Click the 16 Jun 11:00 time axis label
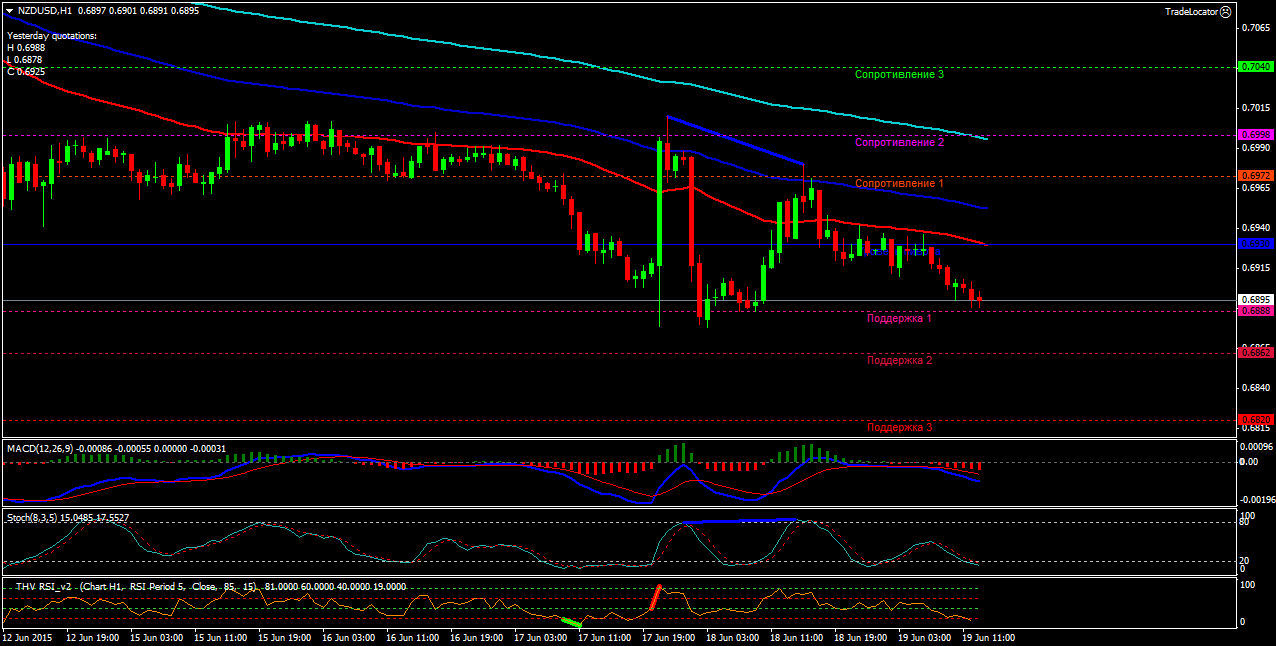 (x=413, y=637)
